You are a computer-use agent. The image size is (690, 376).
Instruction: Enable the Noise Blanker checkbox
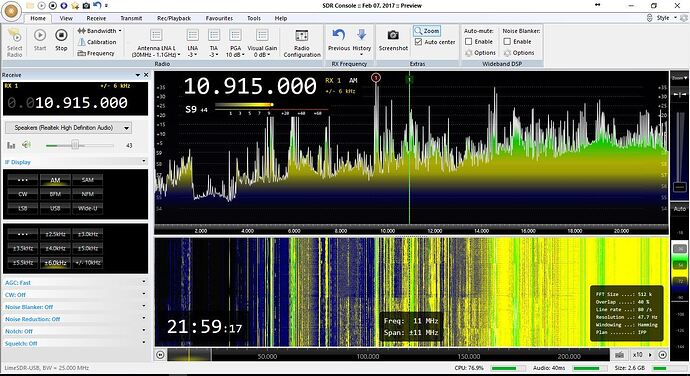[507, 41]
